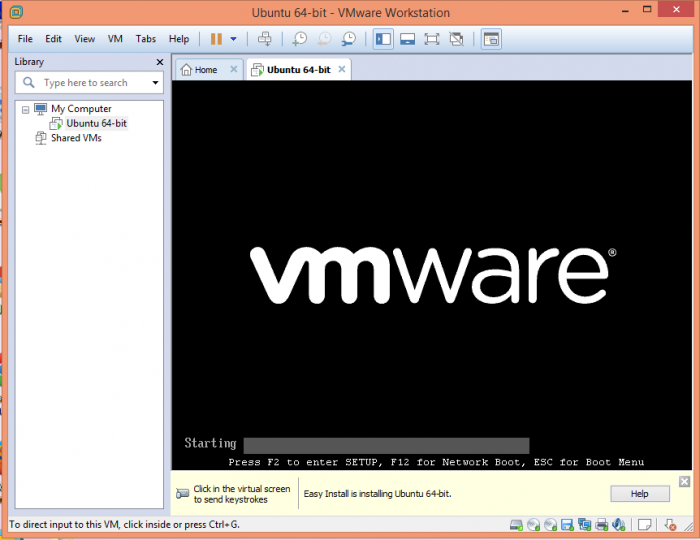
Task: Open the VM menu
Action: pyautogui.click(x=115, y=39)
